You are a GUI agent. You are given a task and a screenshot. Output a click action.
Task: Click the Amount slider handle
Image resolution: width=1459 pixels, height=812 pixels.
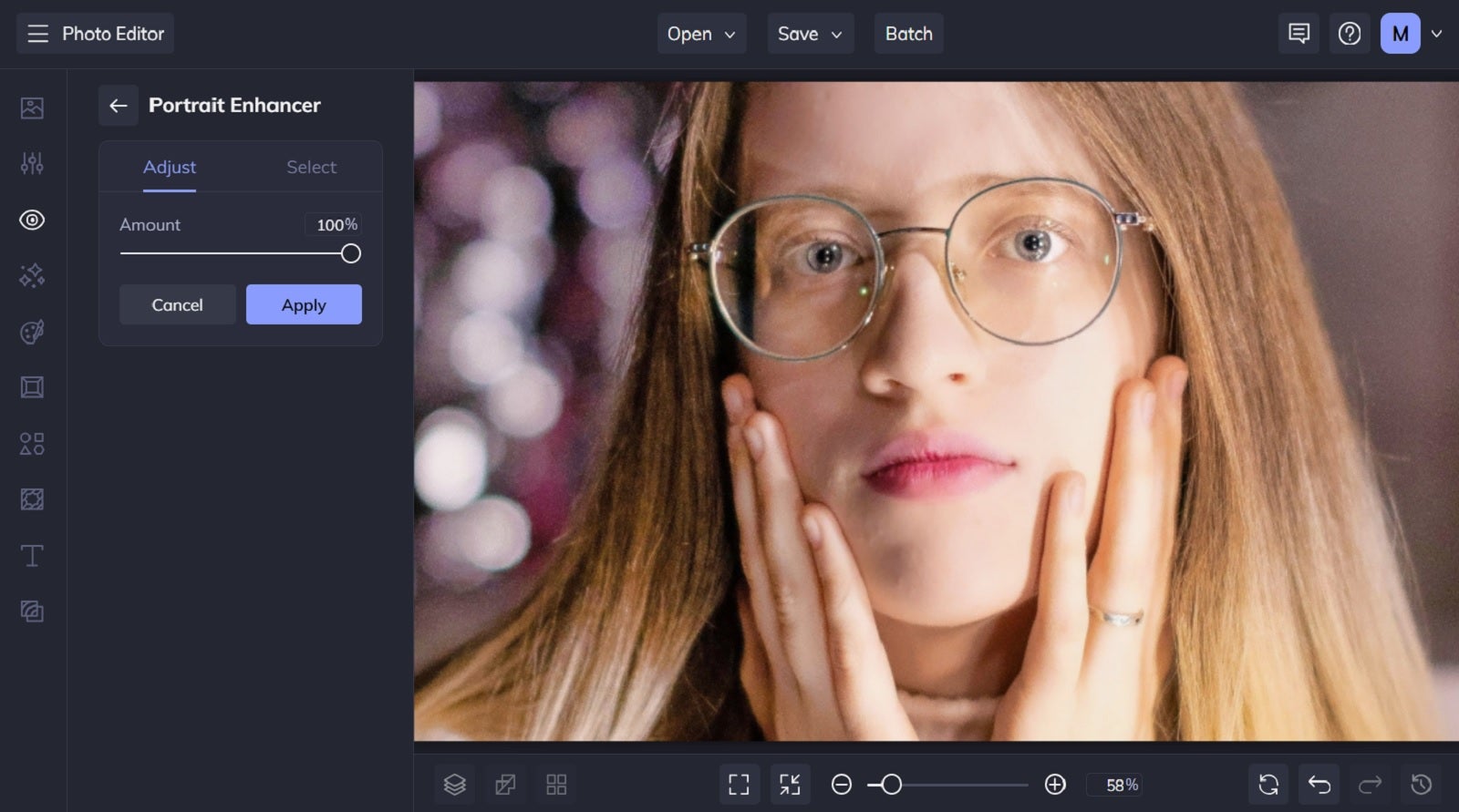point(350,254)
